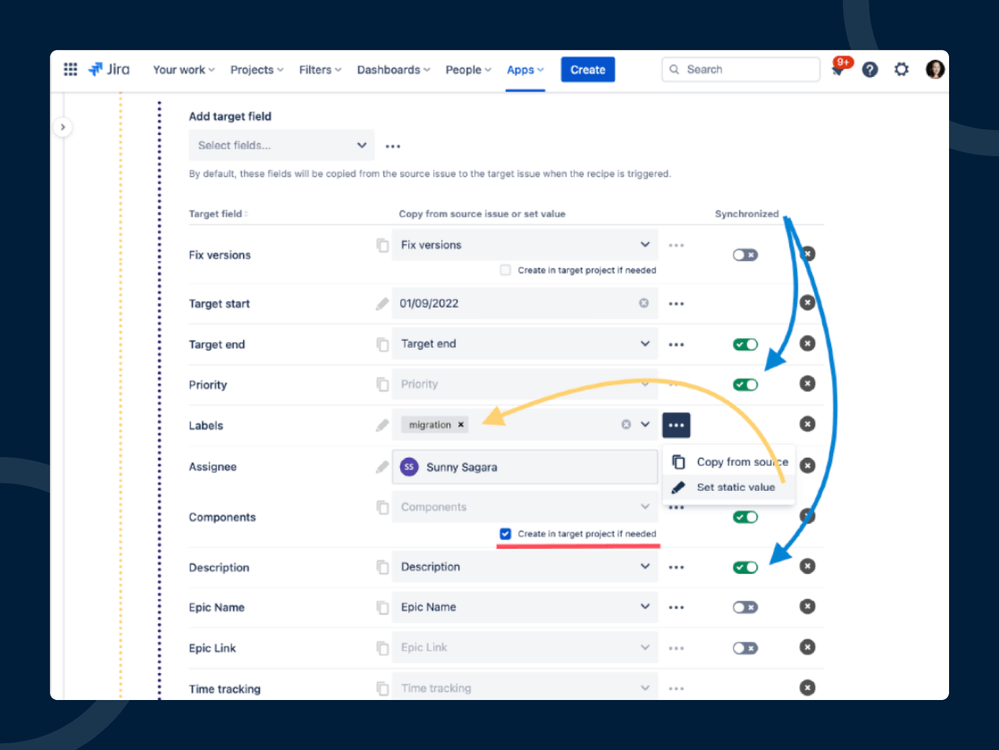The image size is (999, 750).
Task: Remove the Labels field row
Action: tap(807, 424)
